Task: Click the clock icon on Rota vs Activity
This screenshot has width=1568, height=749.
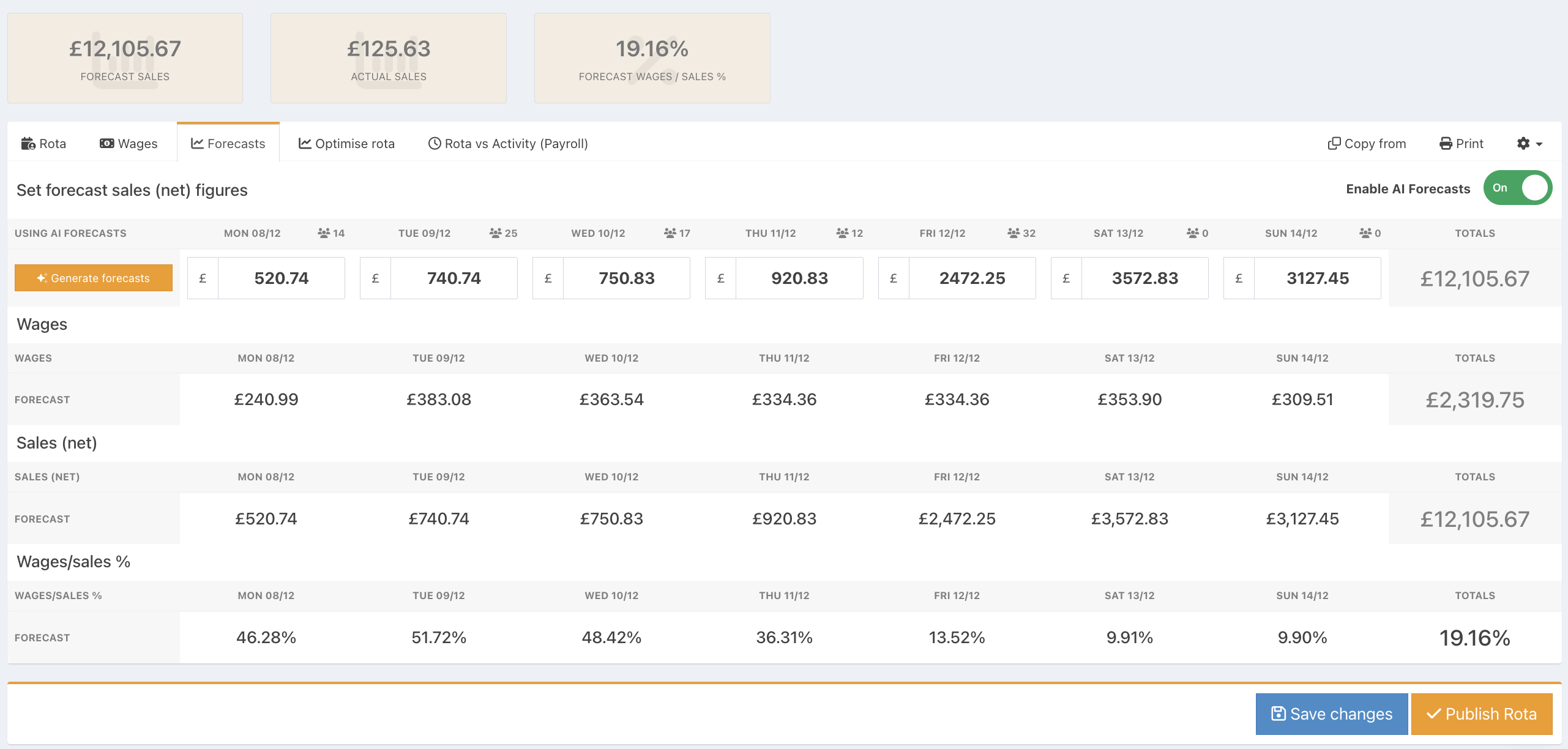Action: point(435,143)
